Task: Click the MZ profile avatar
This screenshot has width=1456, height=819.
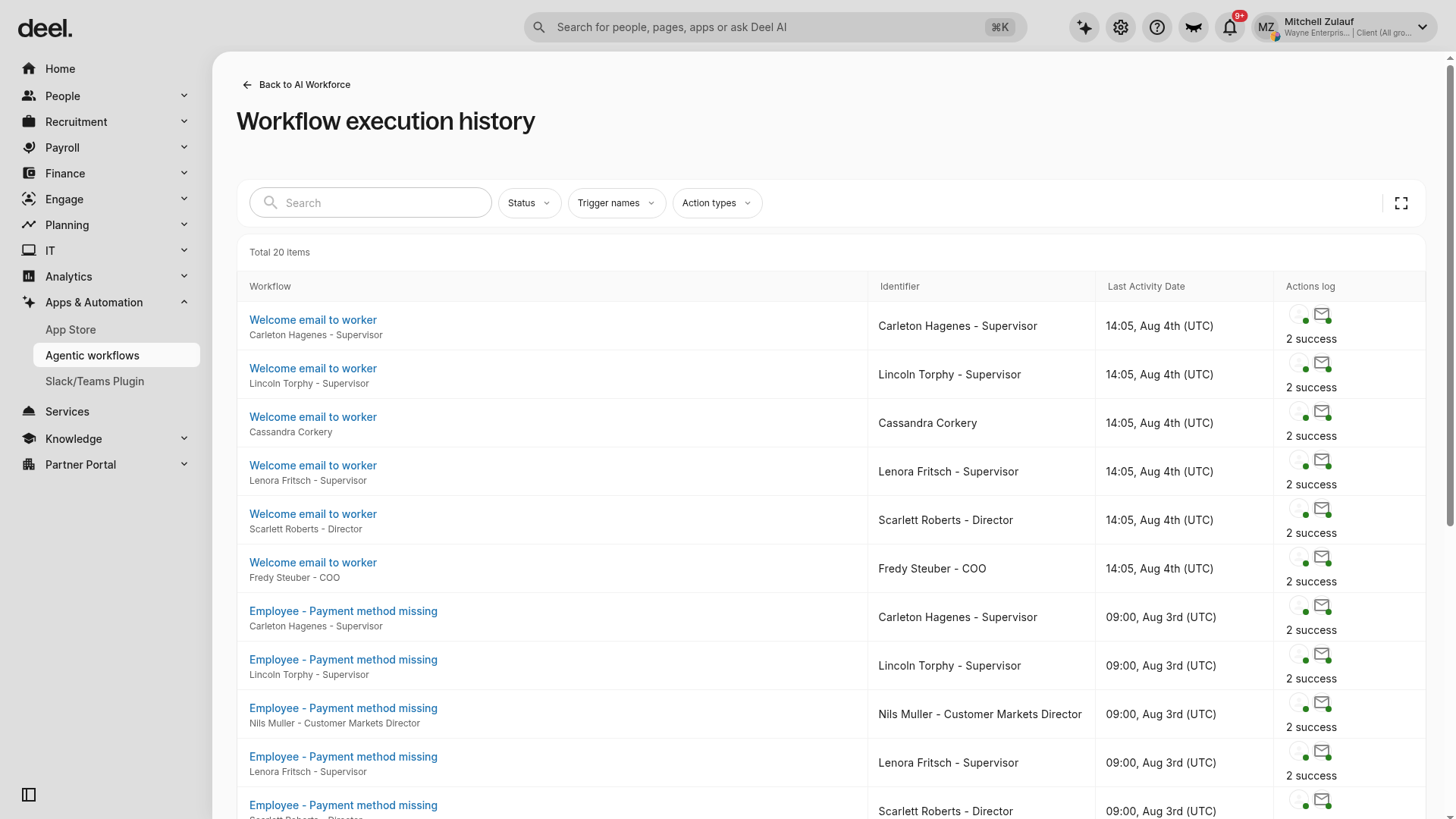Action: click(1266, 27)
